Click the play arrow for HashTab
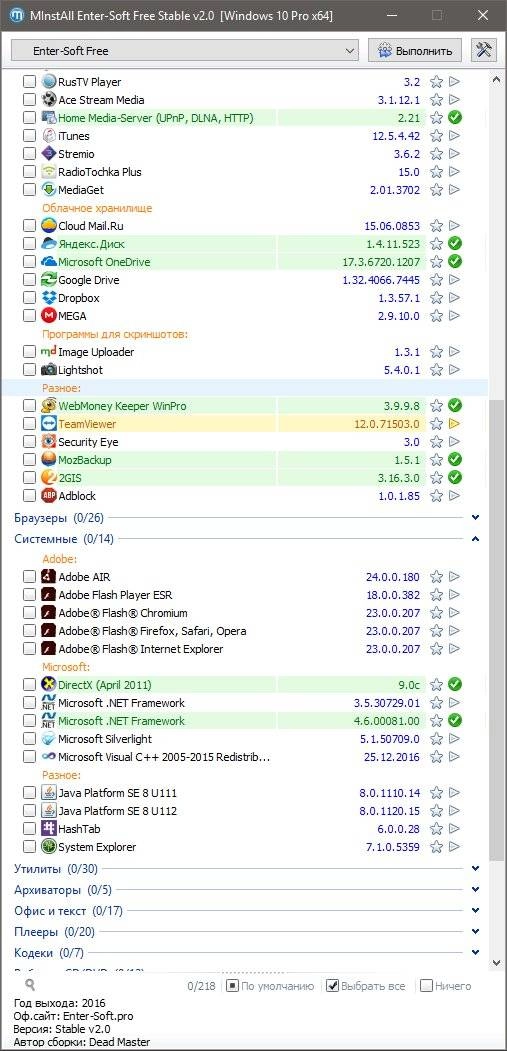The height and width of the screenshot is (1051, 507). 455,829
